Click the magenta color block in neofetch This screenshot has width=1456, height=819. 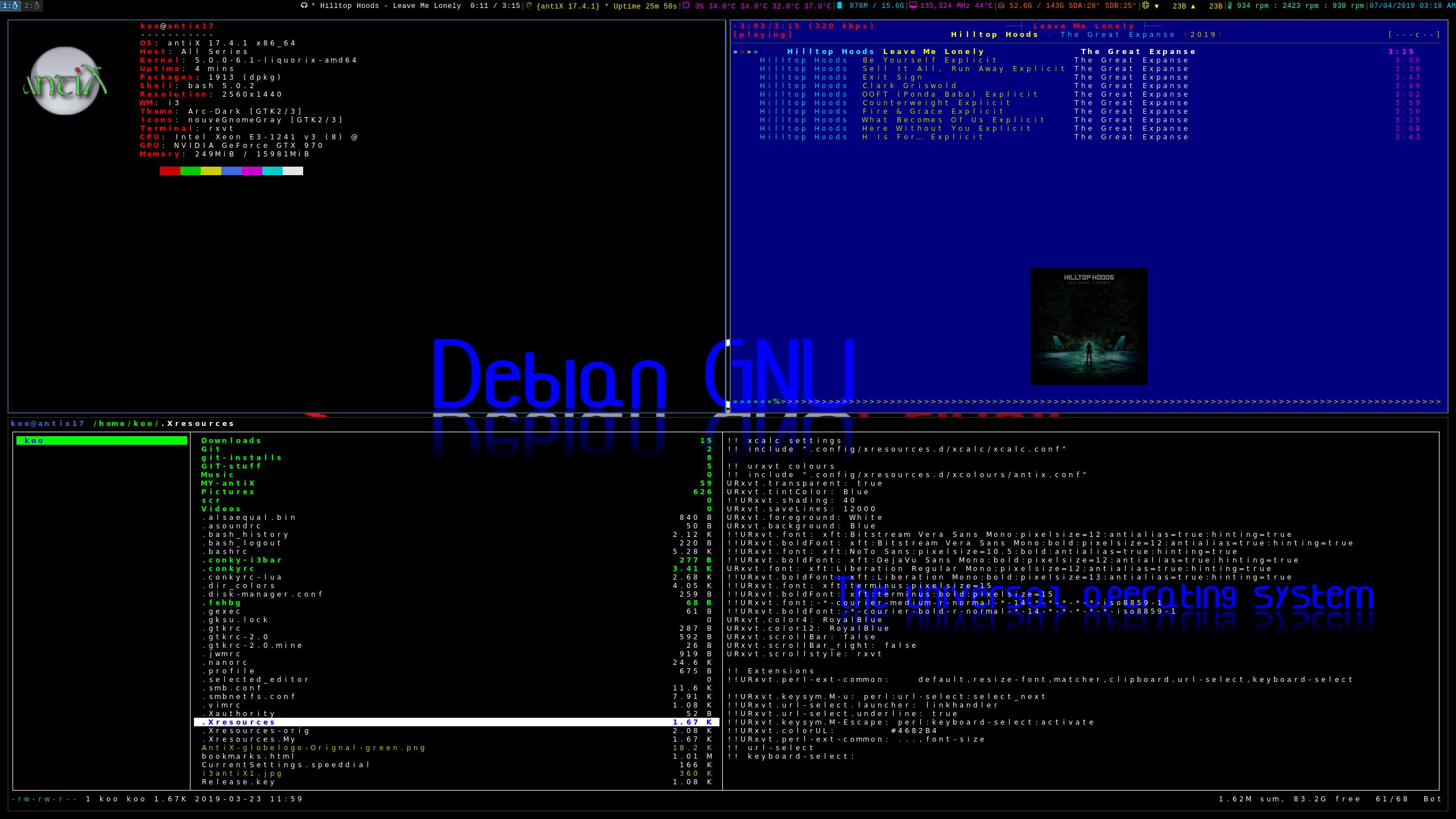click(x=251, y=171)
